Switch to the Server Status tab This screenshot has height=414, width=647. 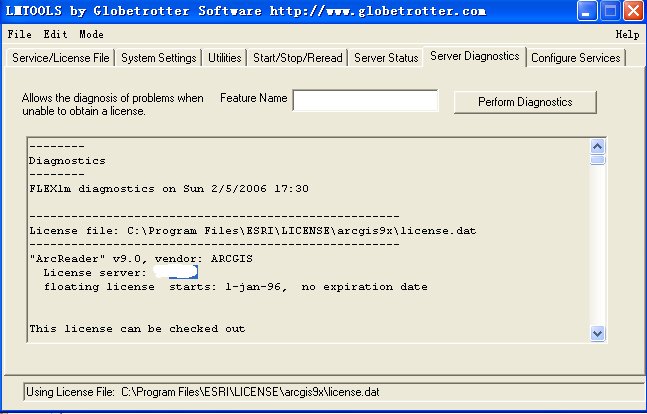coord(386,58)
